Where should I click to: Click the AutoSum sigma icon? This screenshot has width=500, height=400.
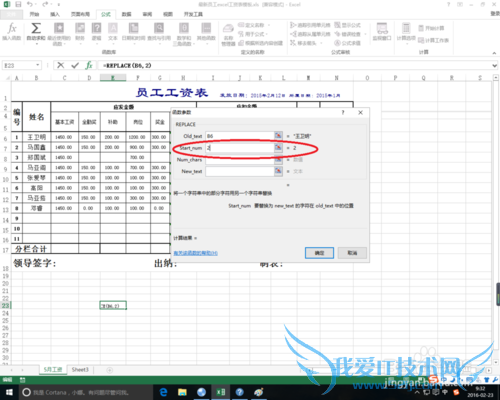[36, 28]
